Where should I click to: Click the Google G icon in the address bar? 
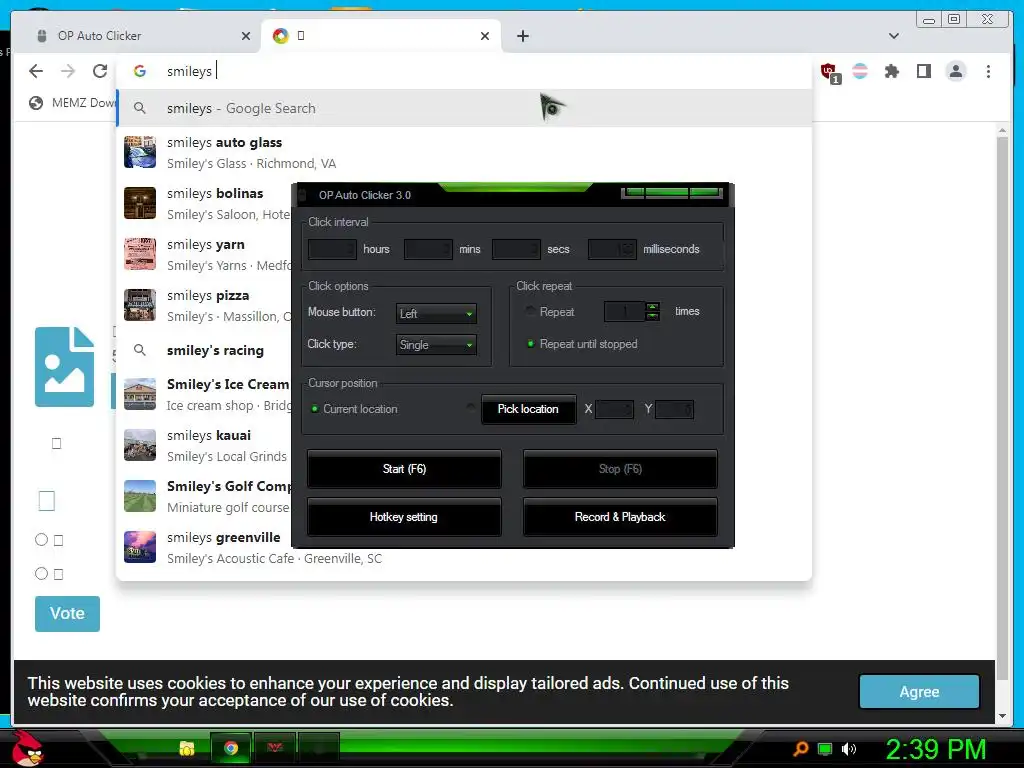[140, 71]
